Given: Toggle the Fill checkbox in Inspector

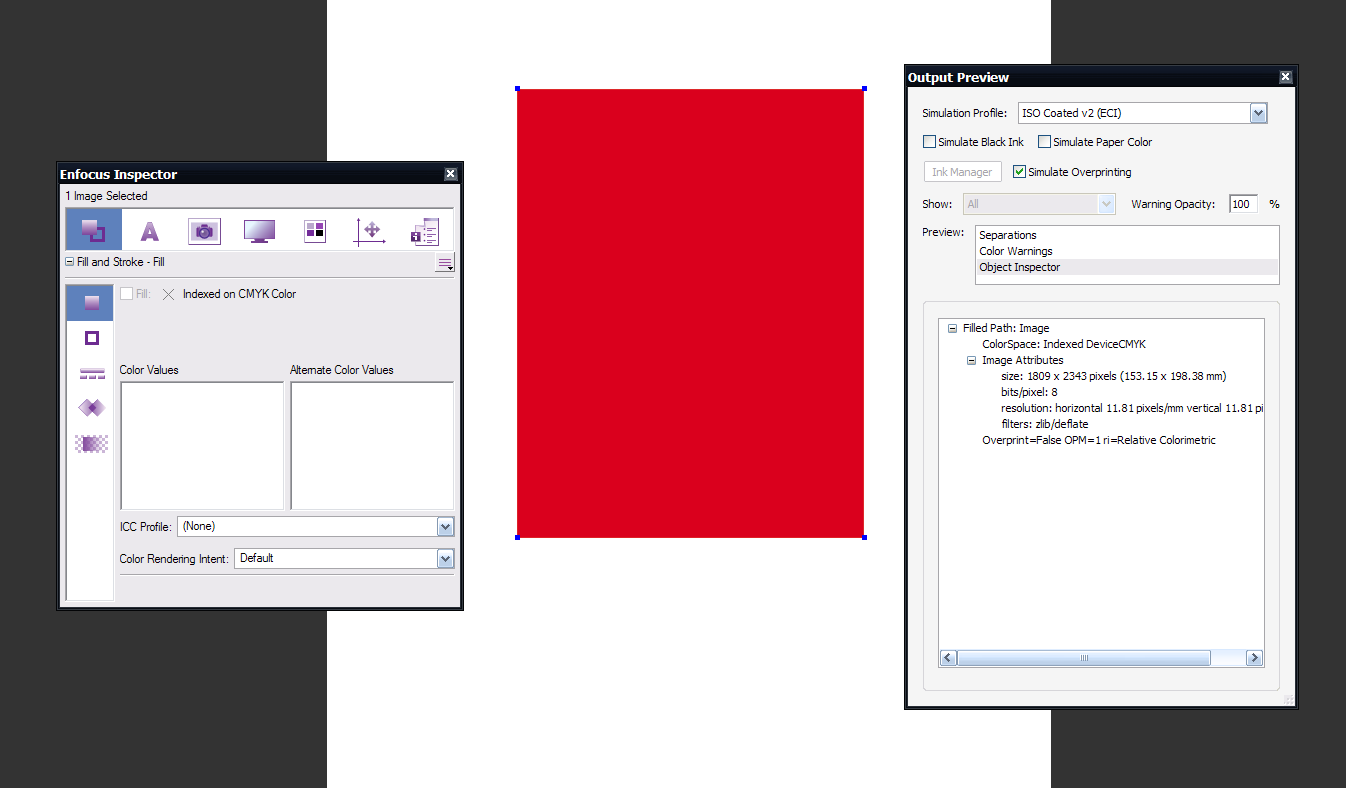Looking at the screenshot, I should (x=127, y=294).
